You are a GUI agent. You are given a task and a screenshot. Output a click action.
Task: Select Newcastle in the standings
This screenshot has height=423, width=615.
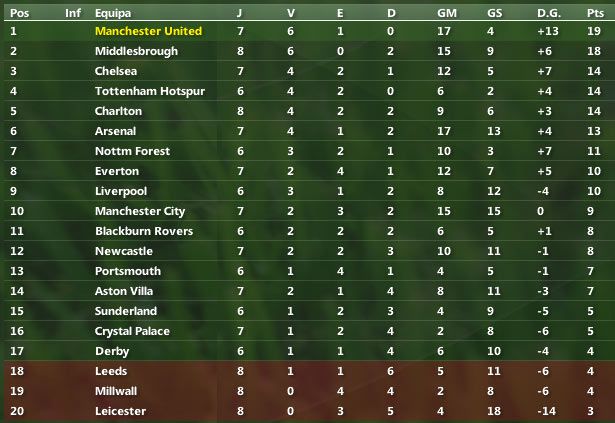[124, 251]
